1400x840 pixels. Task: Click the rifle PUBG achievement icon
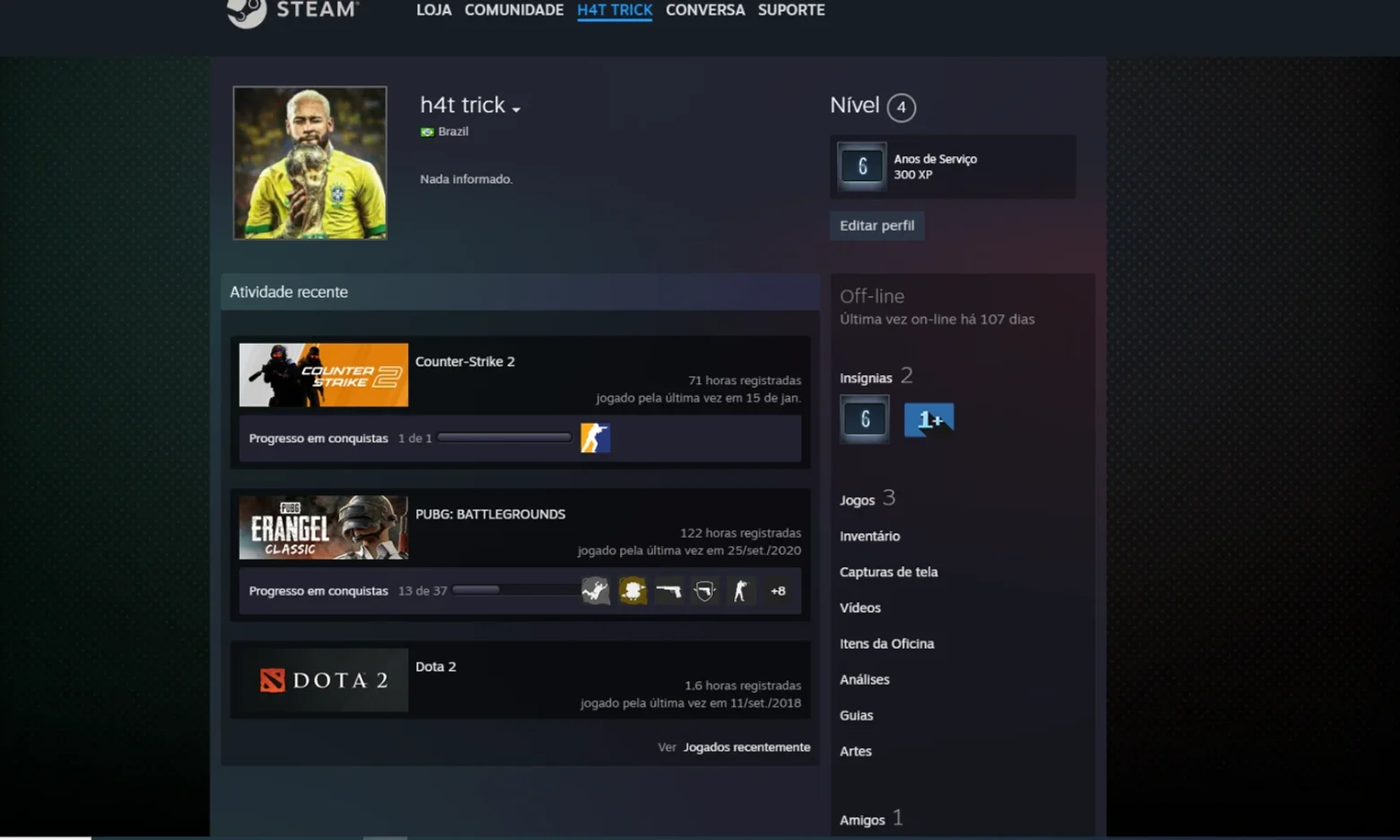(x=669, y=591)
